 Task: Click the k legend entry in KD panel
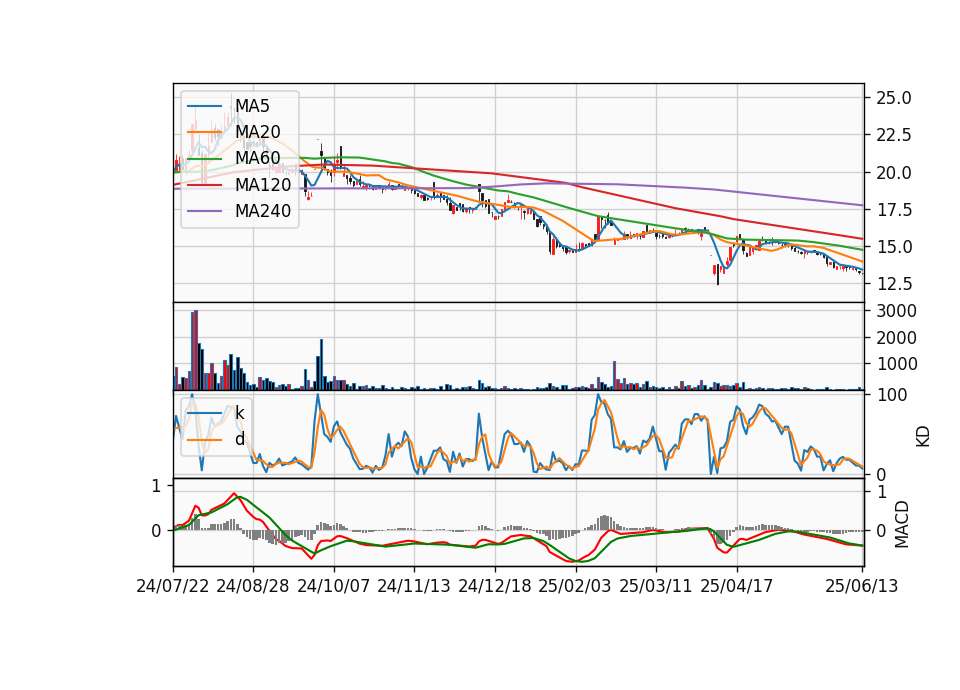coord(239,413)
